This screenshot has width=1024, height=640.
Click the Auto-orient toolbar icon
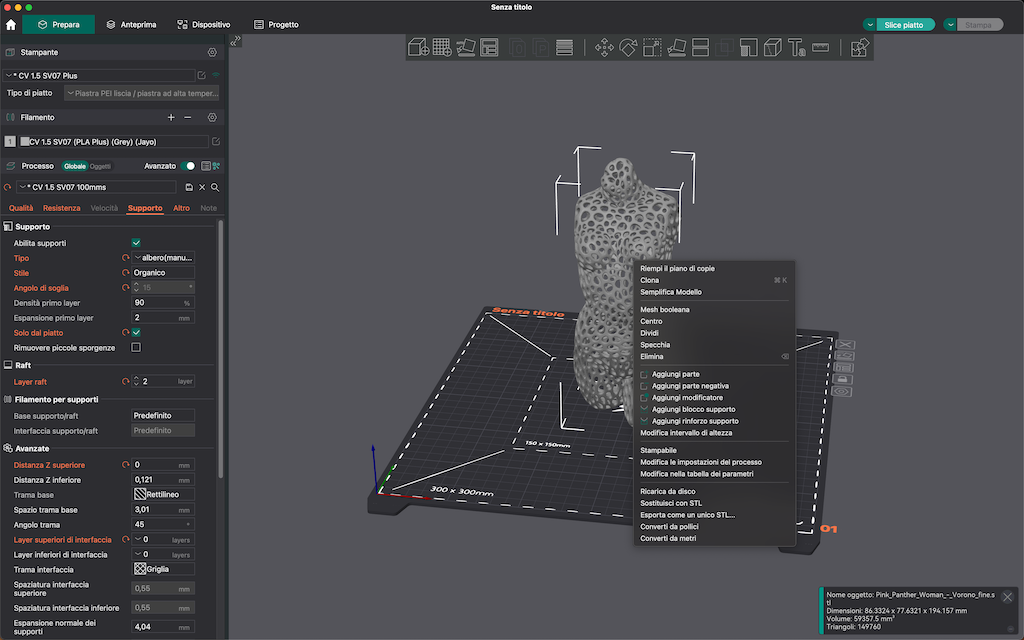pos(466,48)
